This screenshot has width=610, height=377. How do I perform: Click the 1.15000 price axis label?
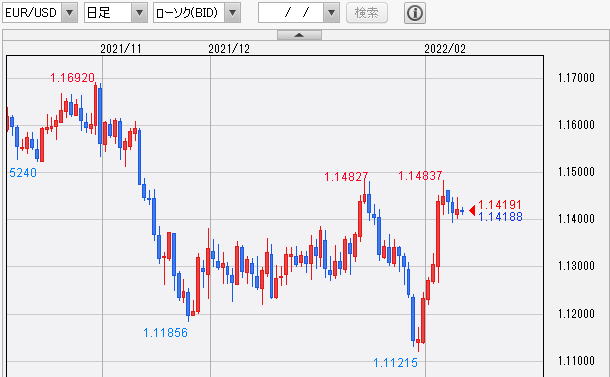click(x=576, y=172)
